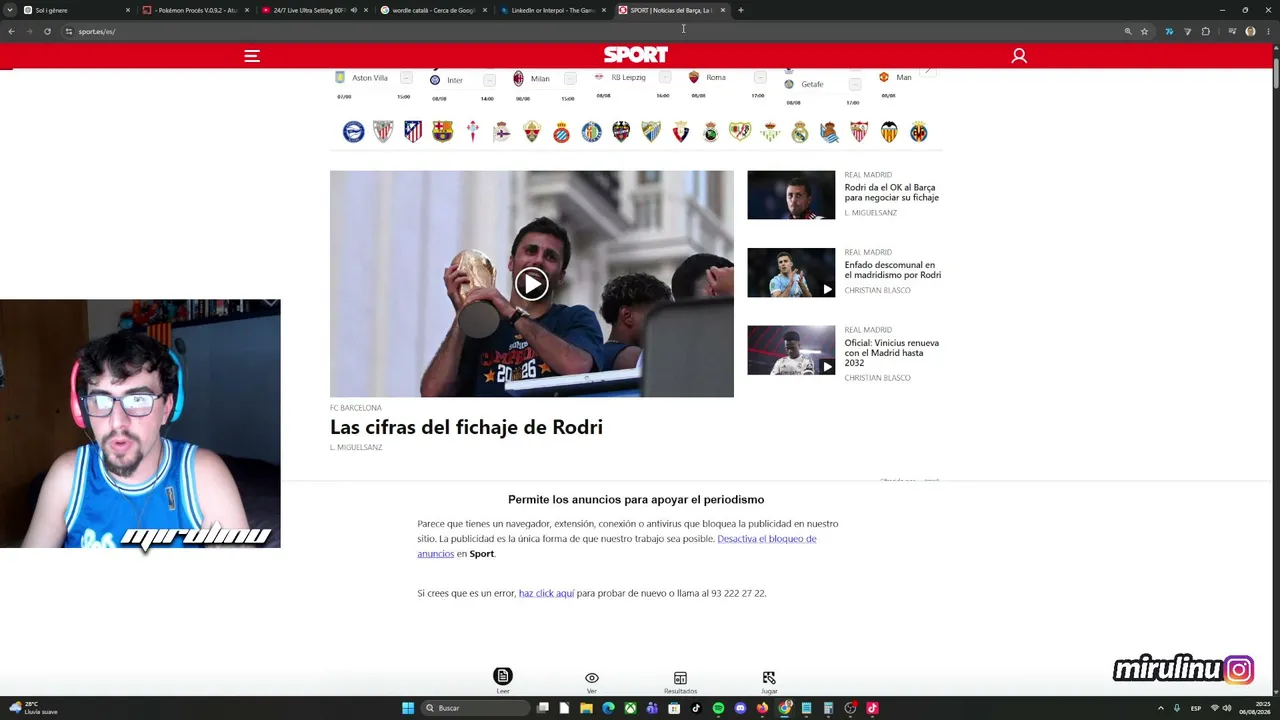Open the user account icon
The image size is (1280, 720).
coord(1019,56)
